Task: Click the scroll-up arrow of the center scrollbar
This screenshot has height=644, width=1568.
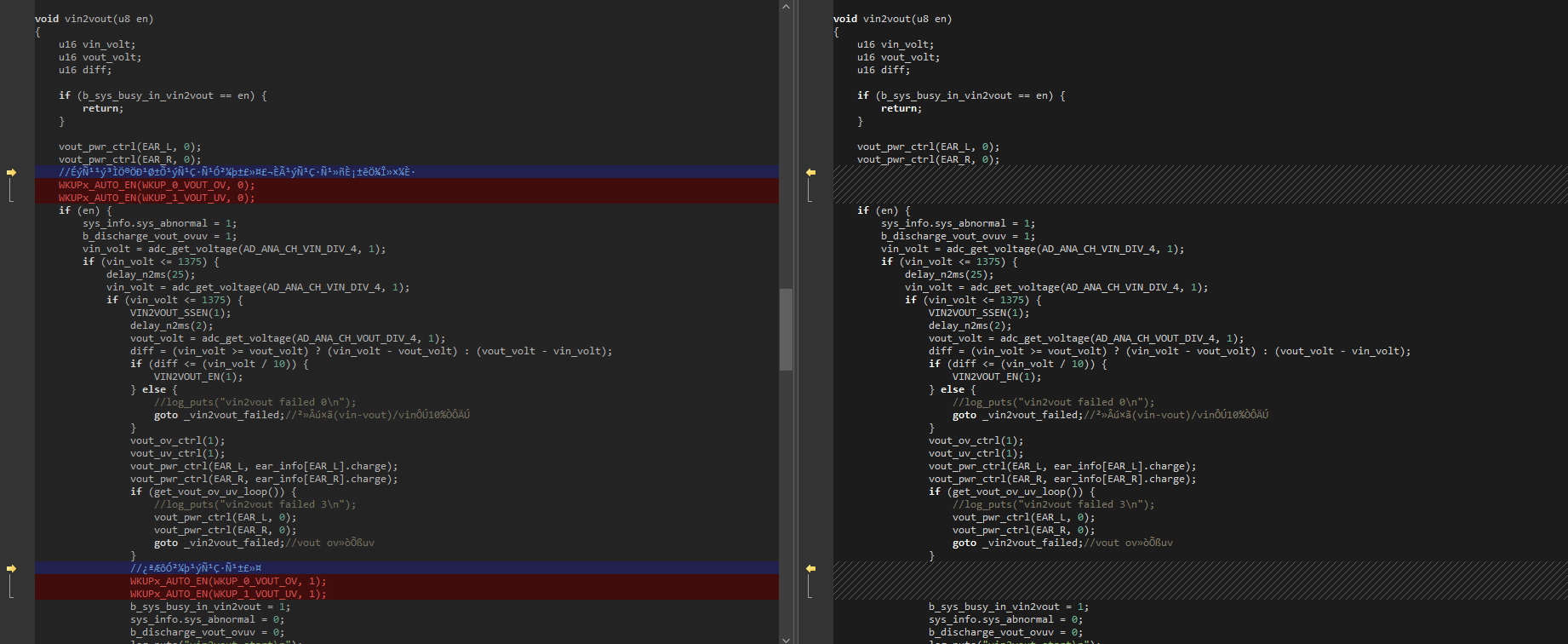Action: click(786, 6)
